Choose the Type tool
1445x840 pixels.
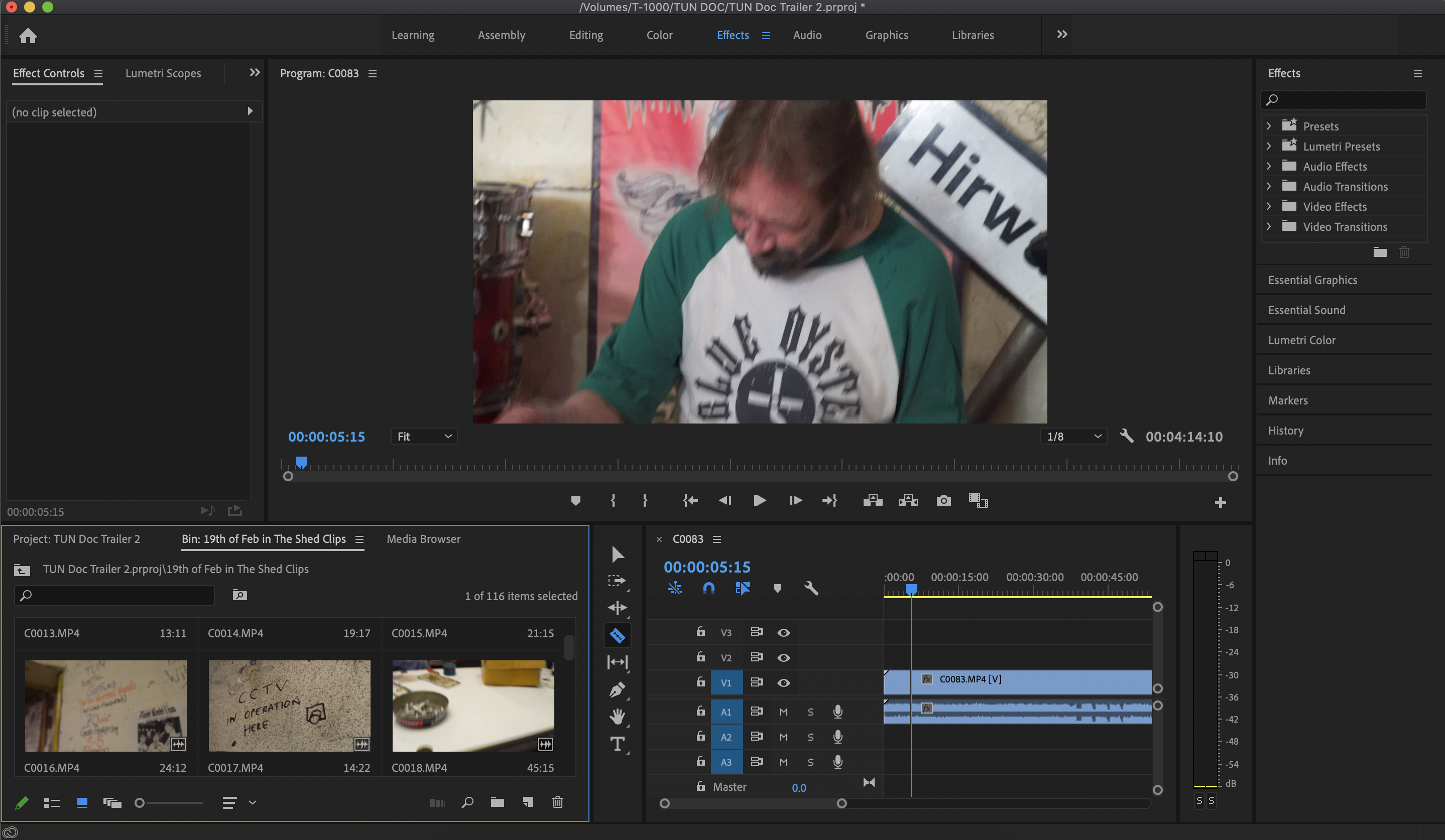[617, 744]
